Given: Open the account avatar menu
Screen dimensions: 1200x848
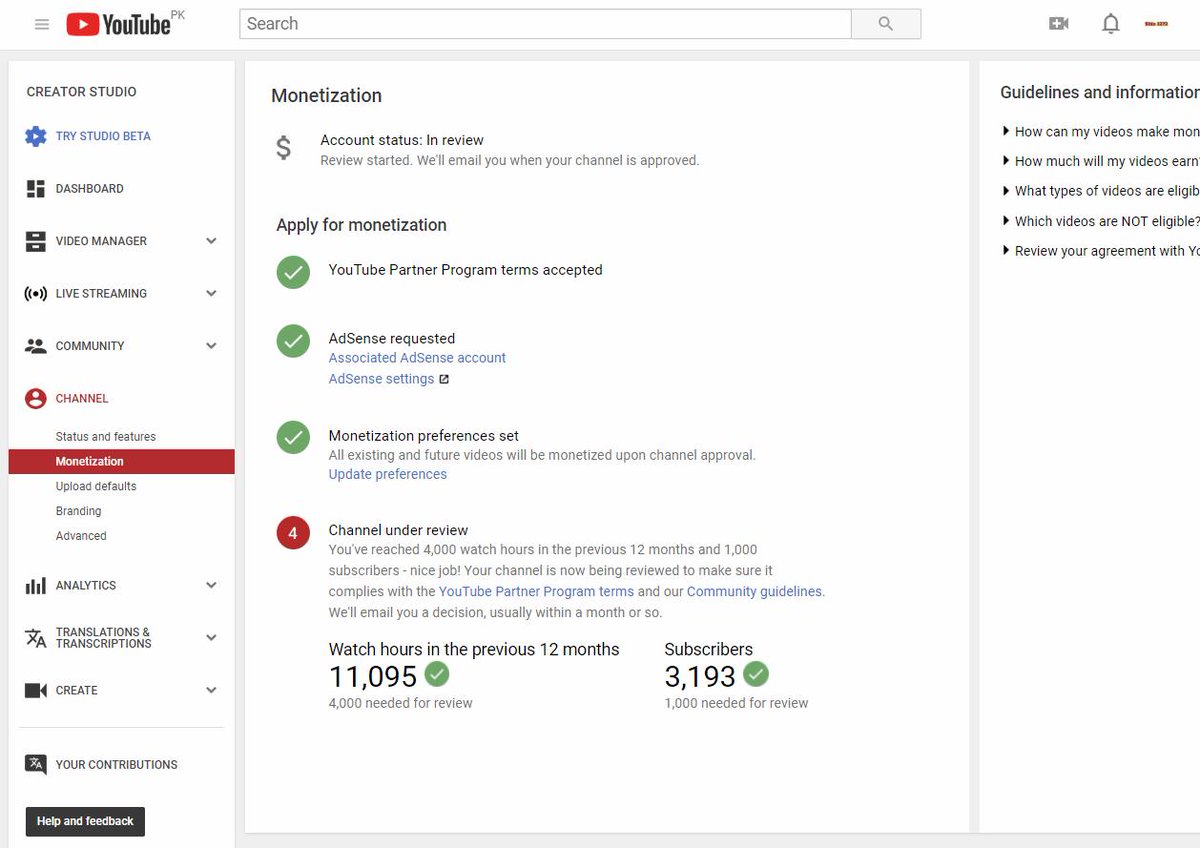Looking at the screenshot, I should pyautogui.click(x=1156, y=24).
